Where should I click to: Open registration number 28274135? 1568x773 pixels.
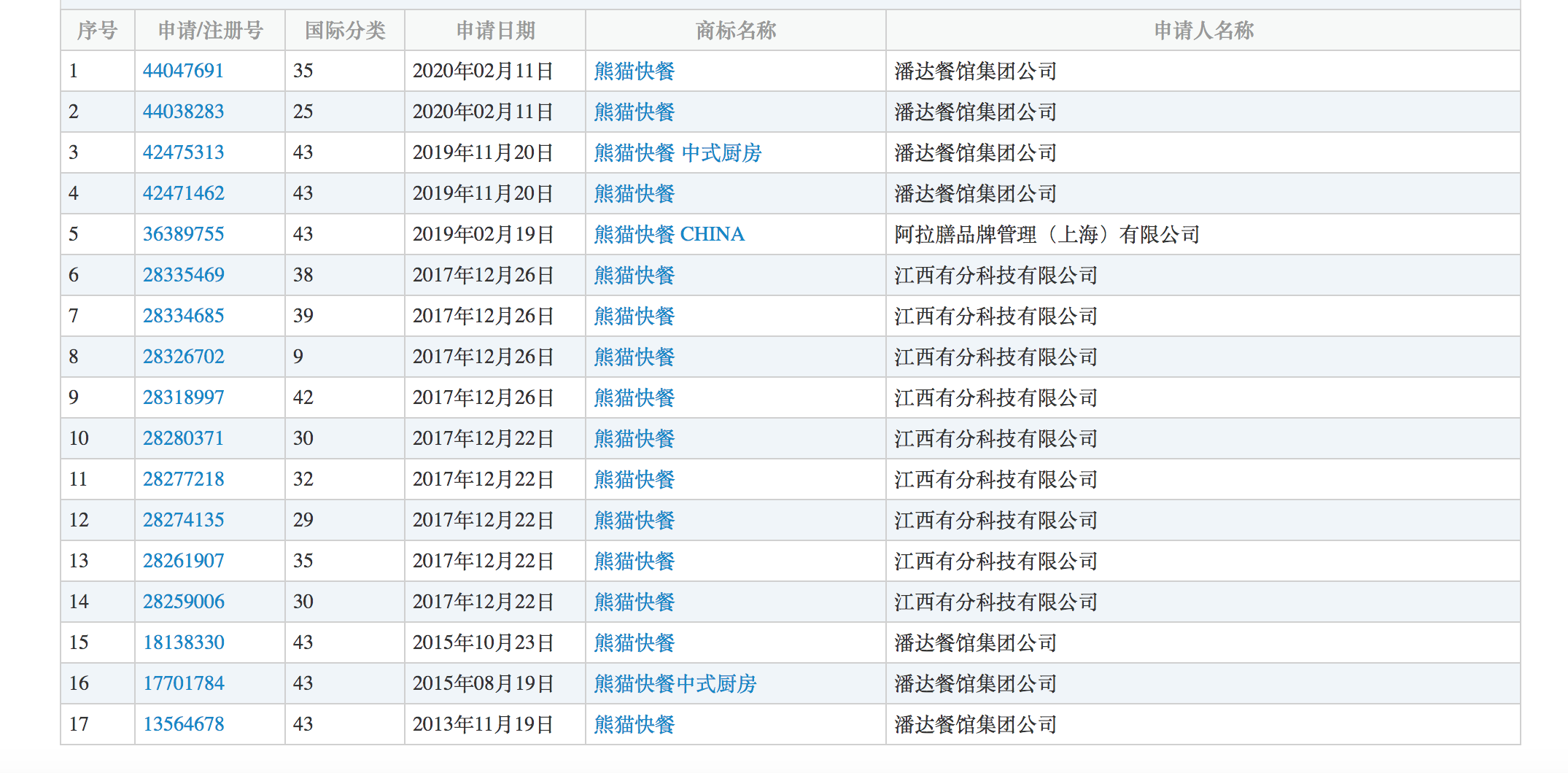[183, 520]
